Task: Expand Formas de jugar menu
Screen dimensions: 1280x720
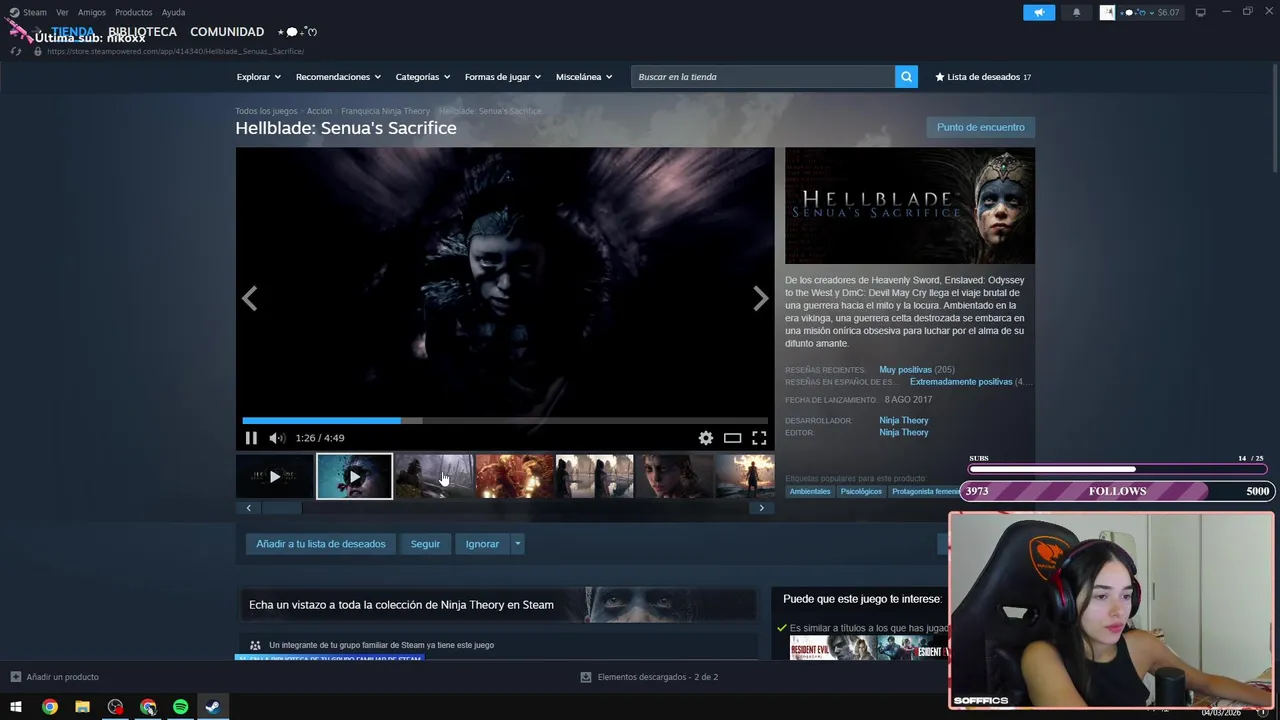Action: pyautogui.click(x=502, y=77)
